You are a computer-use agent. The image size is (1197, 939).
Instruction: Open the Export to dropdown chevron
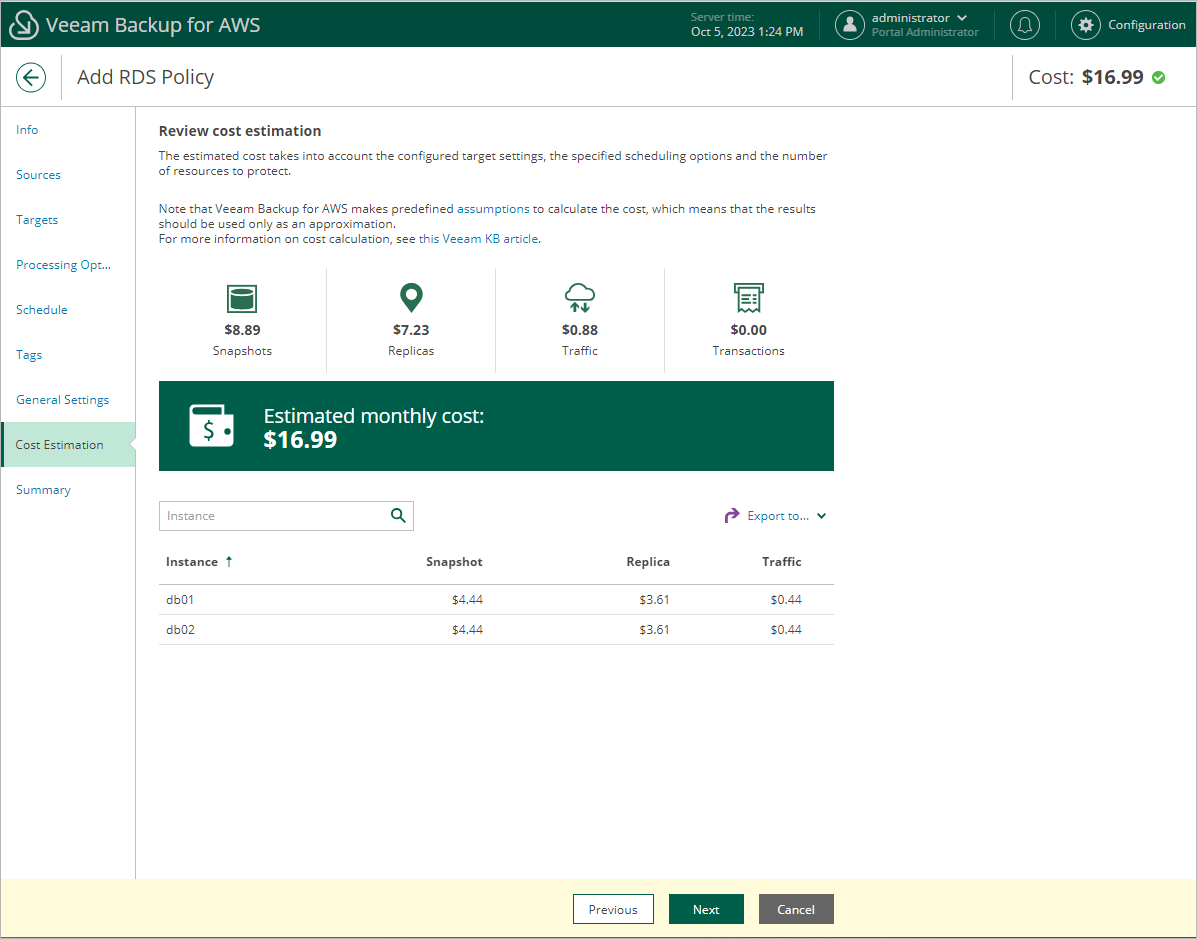coord(821,516)
